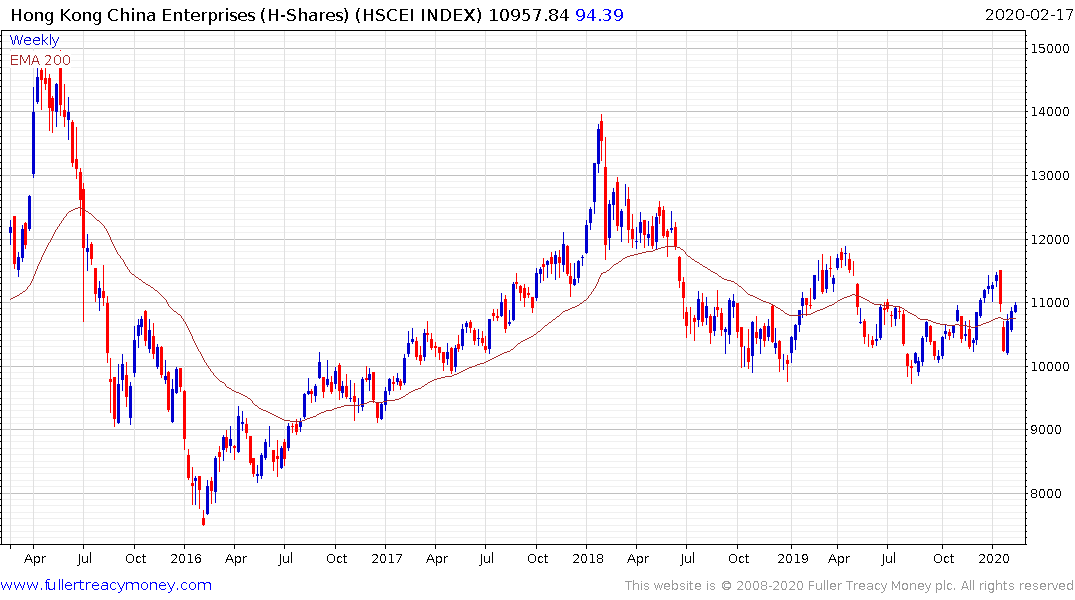Open the www.fullertreacymoney.com link
This screenshot has height=600, width=1075.
point(106,585)
